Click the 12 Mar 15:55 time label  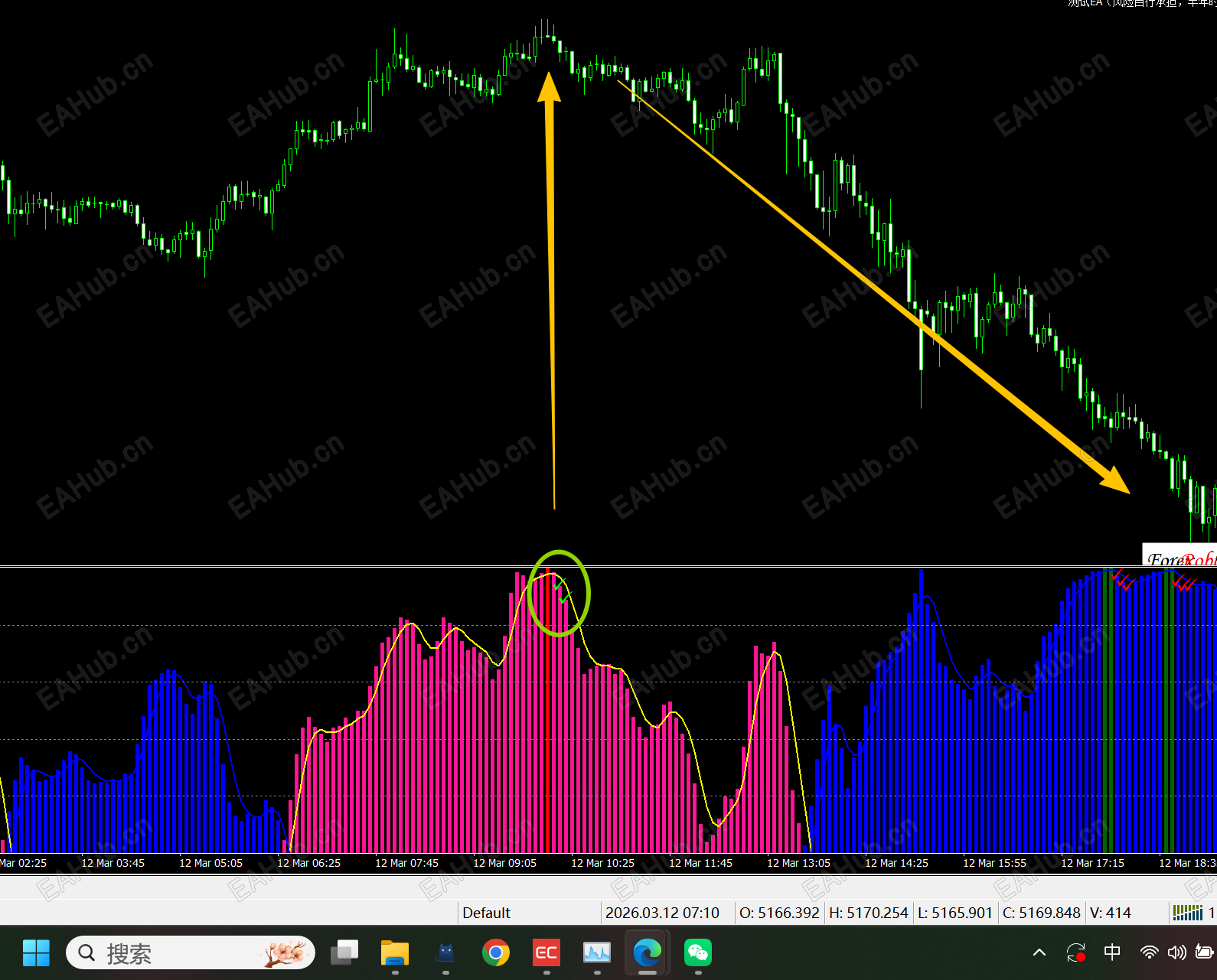(994, 863)
